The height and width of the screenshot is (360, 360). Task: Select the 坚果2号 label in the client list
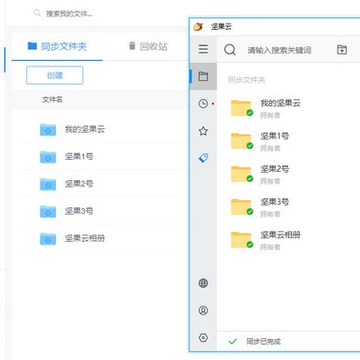[x=275, y=169]
